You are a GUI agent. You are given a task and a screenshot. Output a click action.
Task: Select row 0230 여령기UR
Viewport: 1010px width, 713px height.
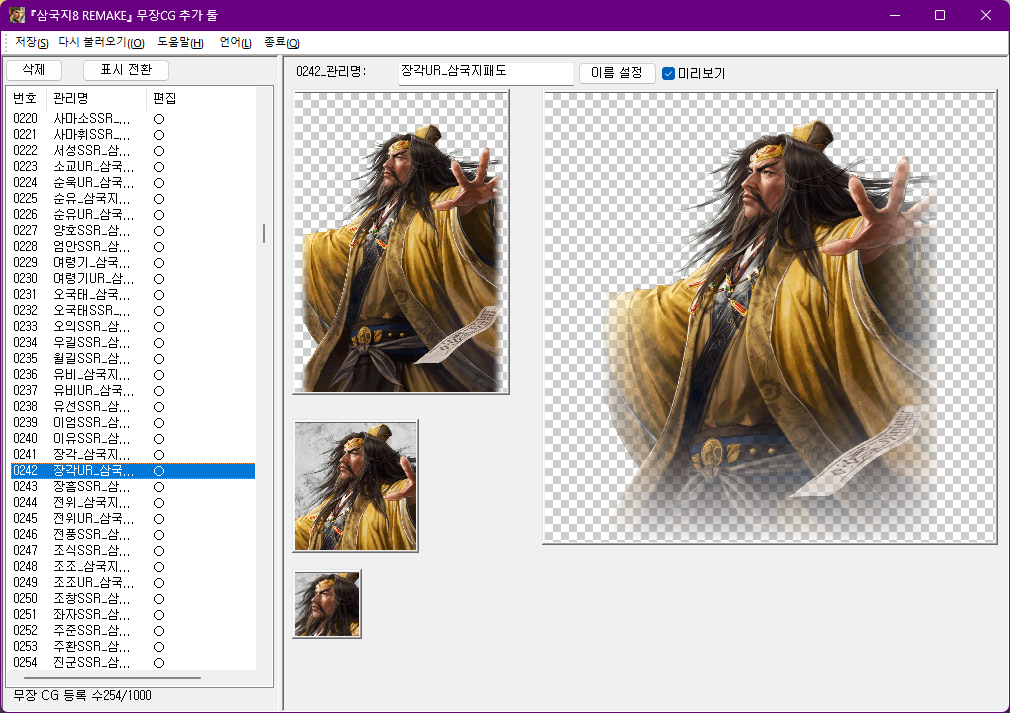click(x=133, y=279)
